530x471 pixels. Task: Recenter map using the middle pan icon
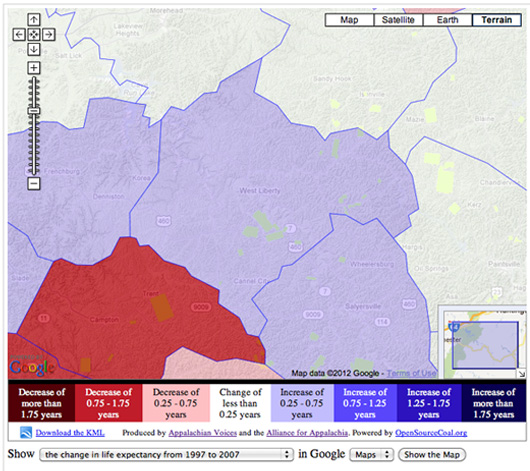tap(33, 34)
